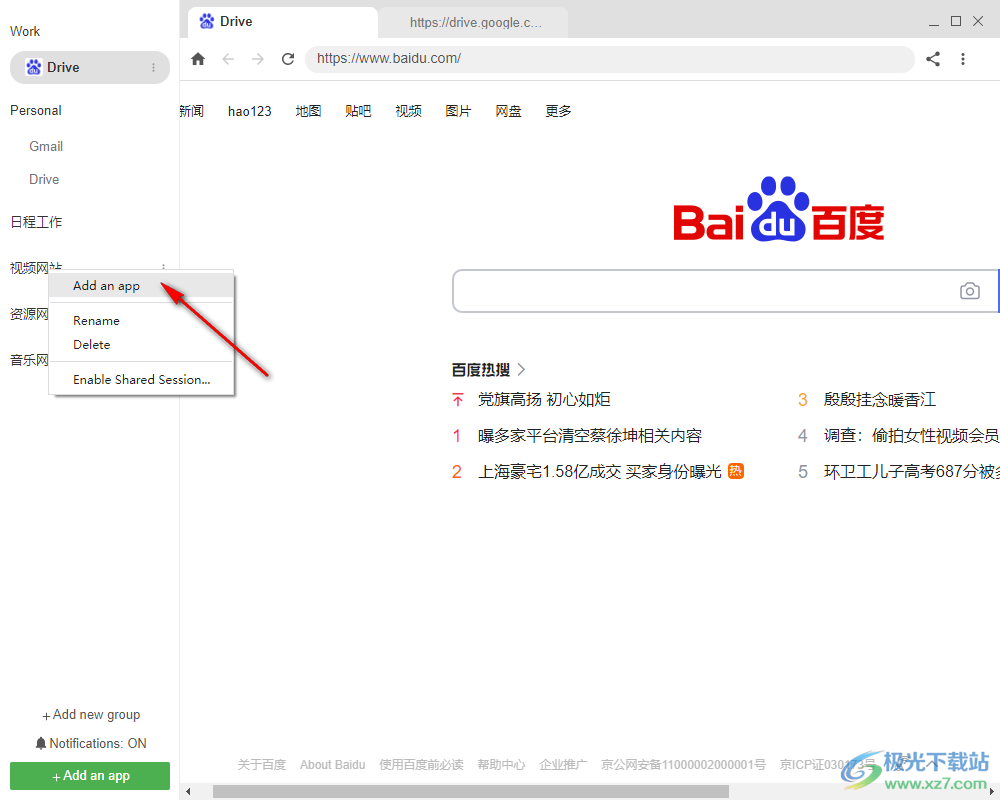Click the share icon beside address bar
Image resolution: width=1000 pixels, height=800 pixels.
pyautogui.click(x=933, y=59)
